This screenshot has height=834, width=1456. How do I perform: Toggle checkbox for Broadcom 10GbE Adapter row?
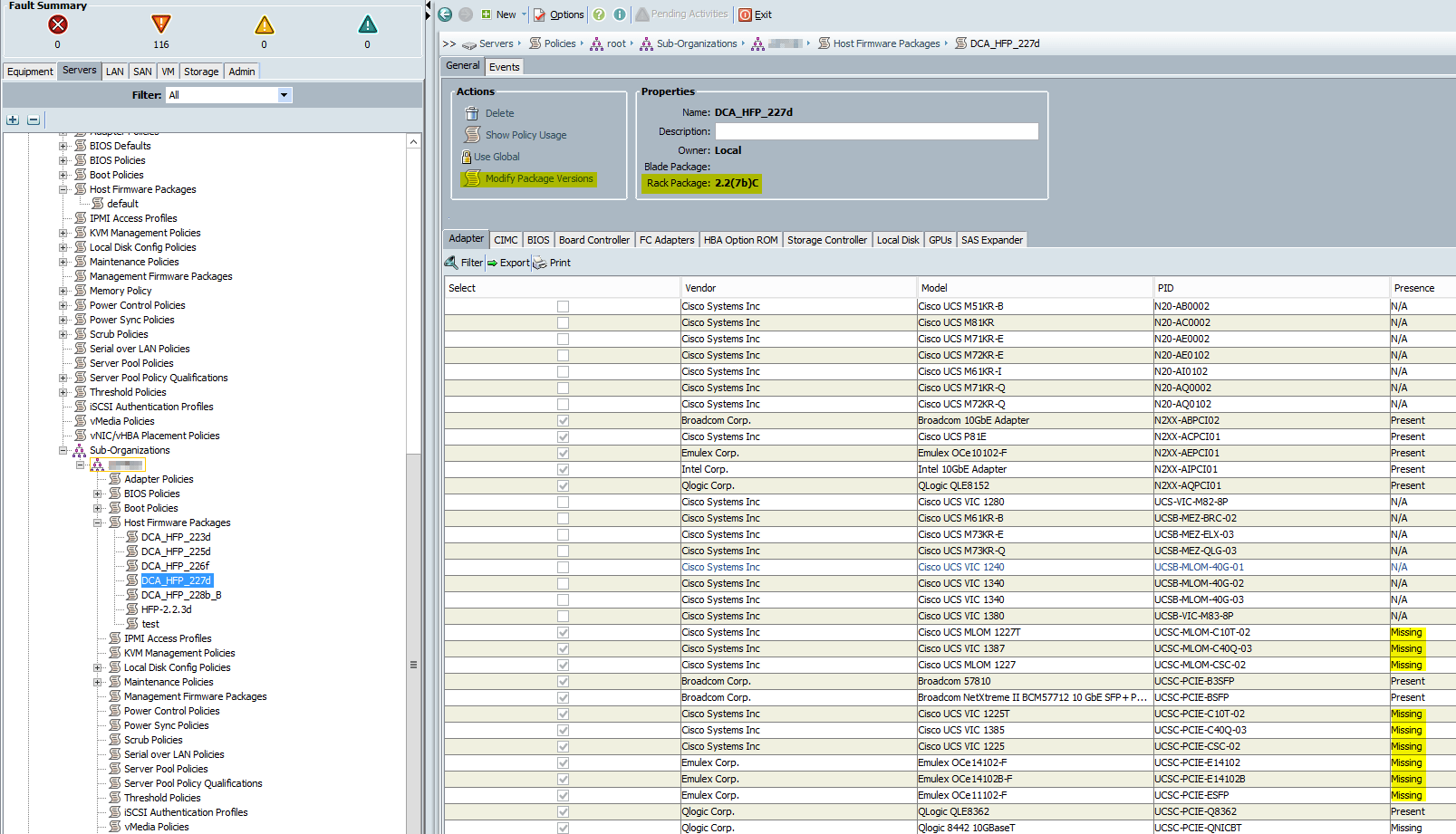[x=563, y=420]
